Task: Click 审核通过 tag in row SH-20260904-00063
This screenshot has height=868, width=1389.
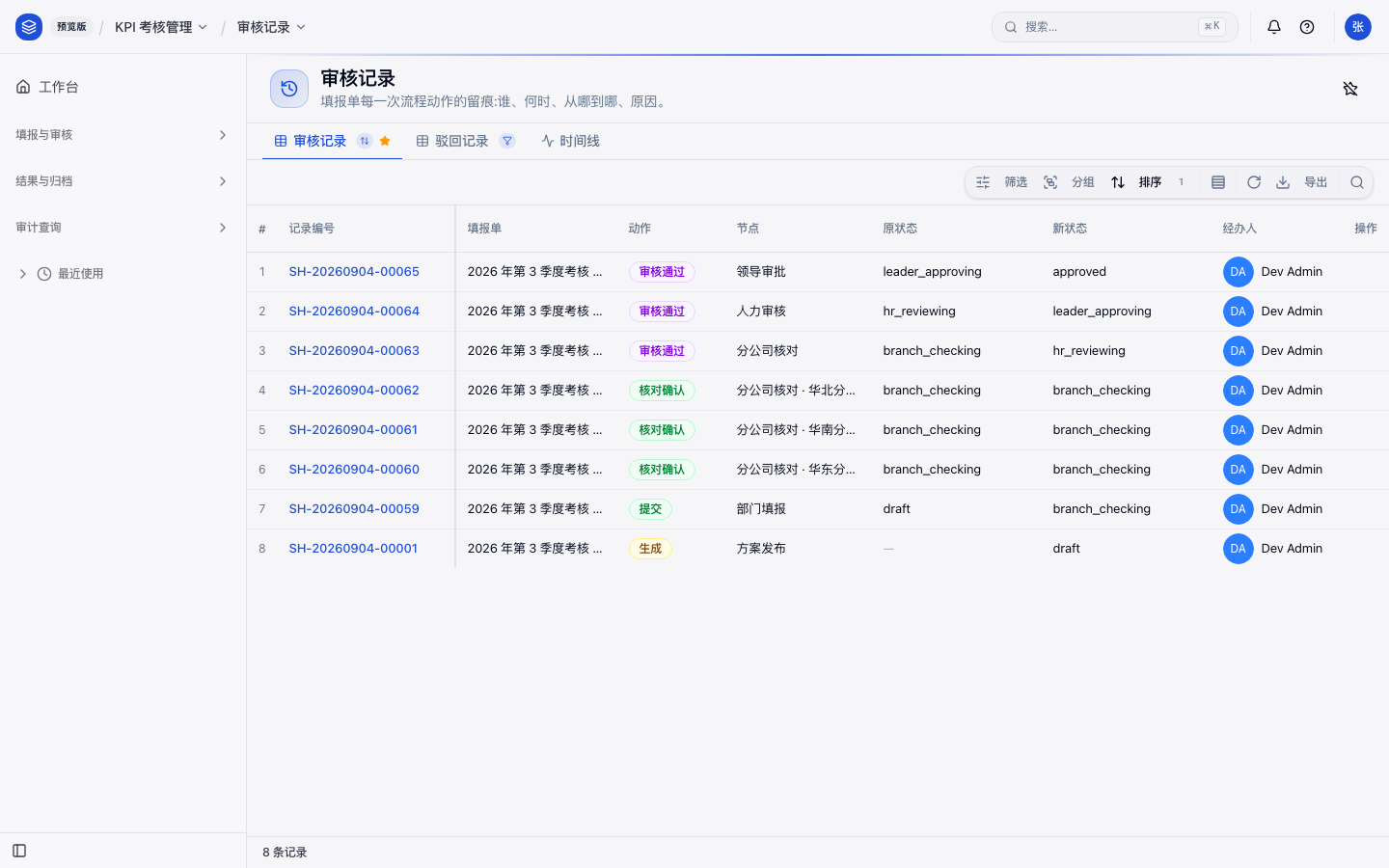Action: pyautogui.click(x=662, y=351)
